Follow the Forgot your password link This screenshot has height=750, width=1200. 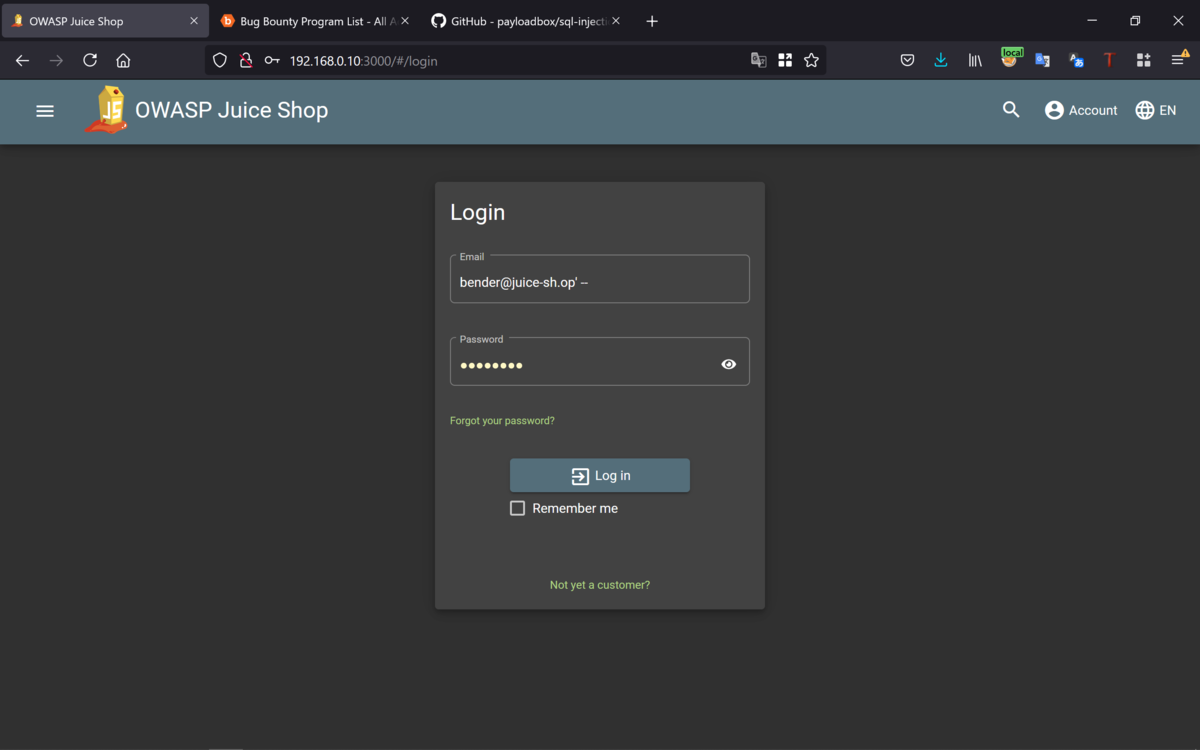(x=502, y=421)
